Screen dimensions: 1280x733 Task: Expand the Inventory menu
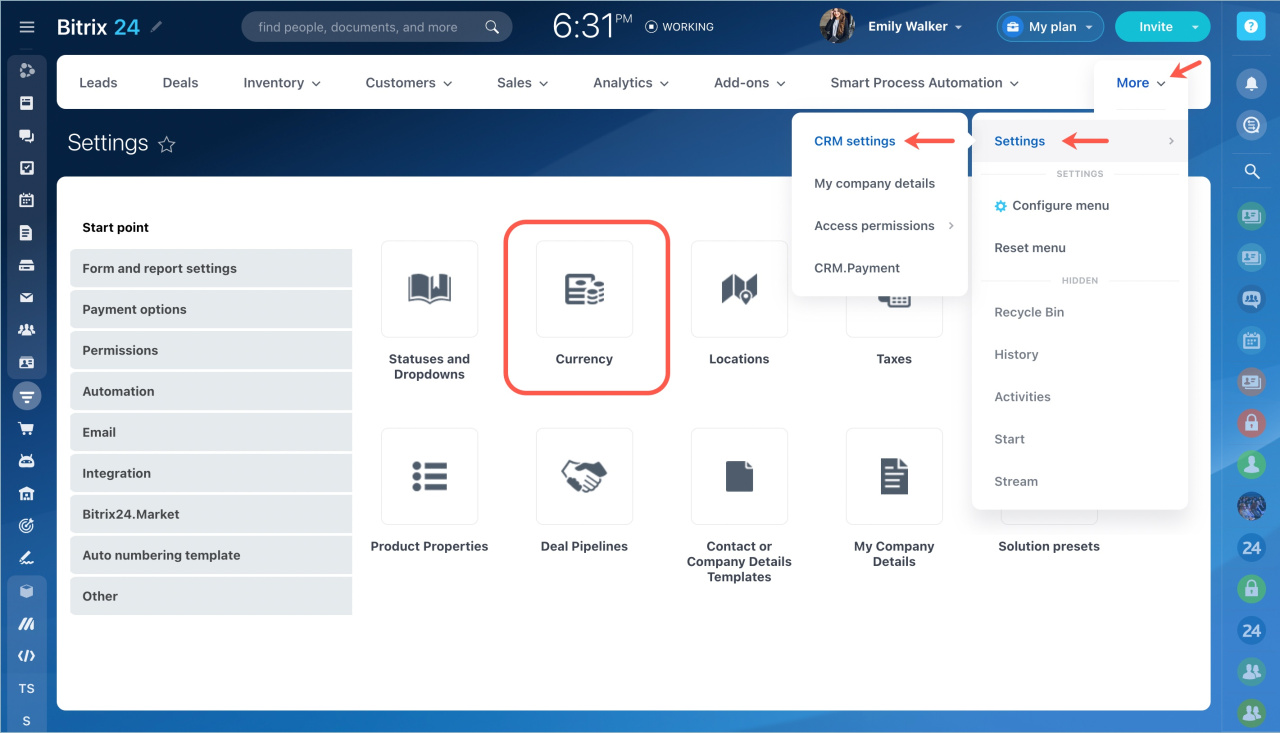[282, 83]
